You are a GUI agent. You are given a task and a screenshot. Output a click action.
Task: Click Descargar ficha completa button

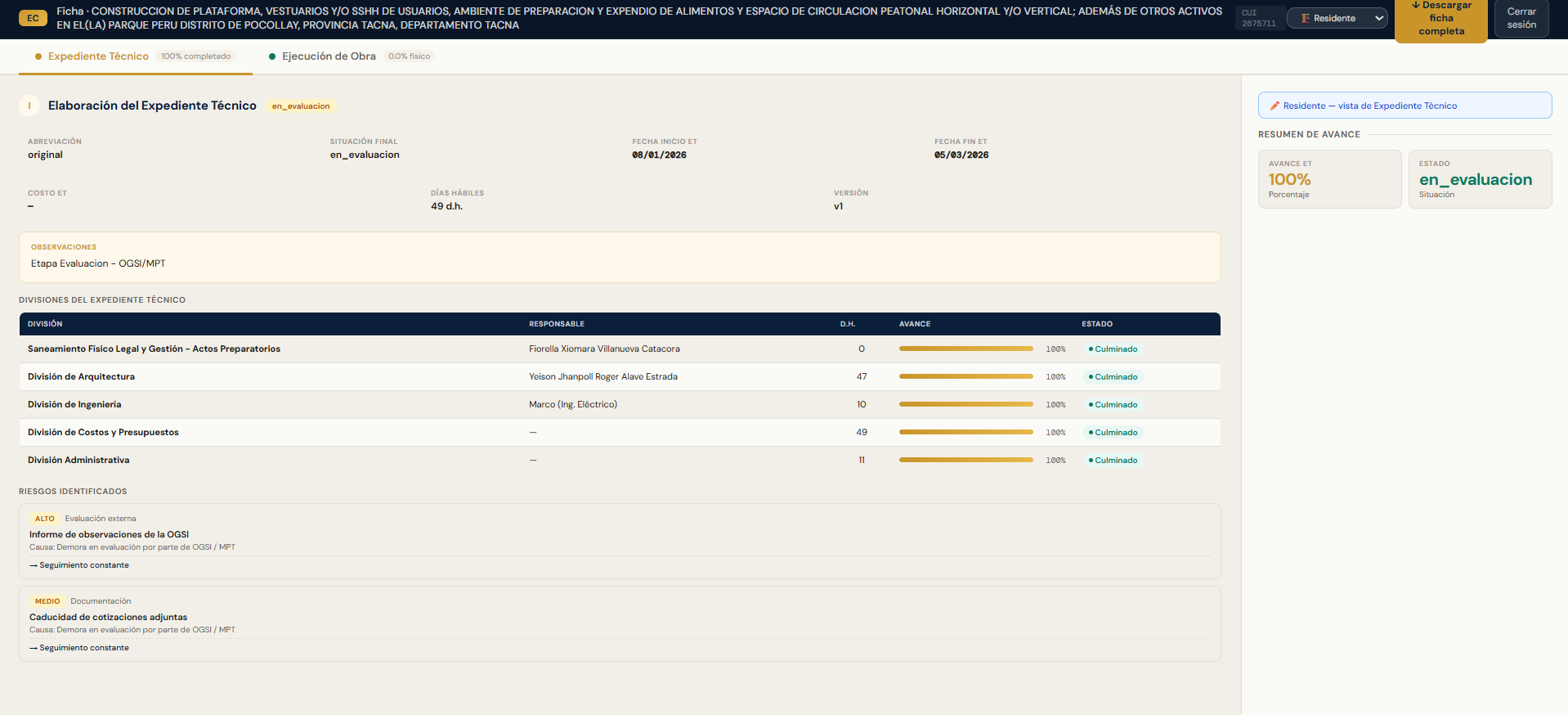tap(1440, 19)
